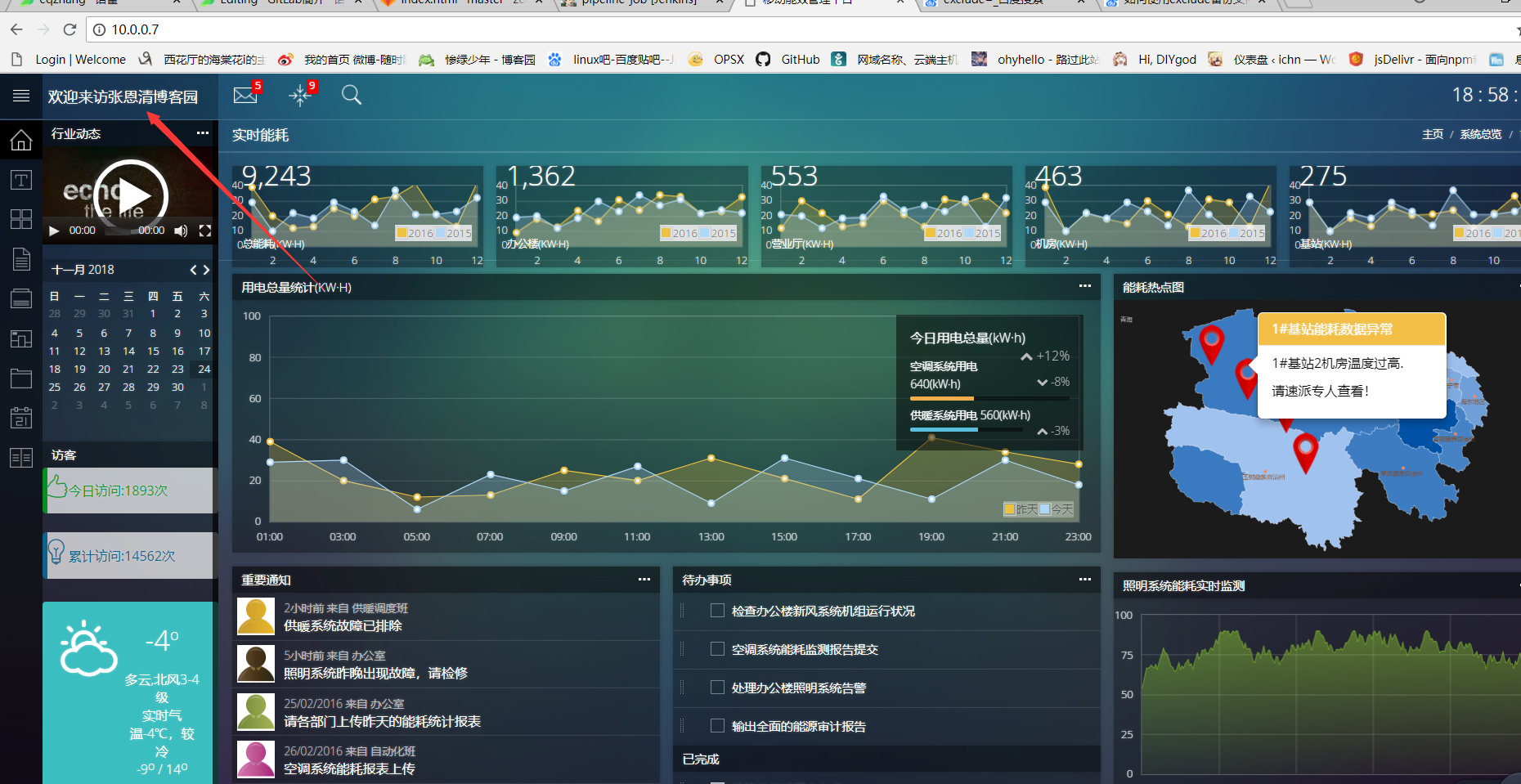
Task: Toggle 2016 legend in 总能耗 chart
Action: (x=415, y=233)
